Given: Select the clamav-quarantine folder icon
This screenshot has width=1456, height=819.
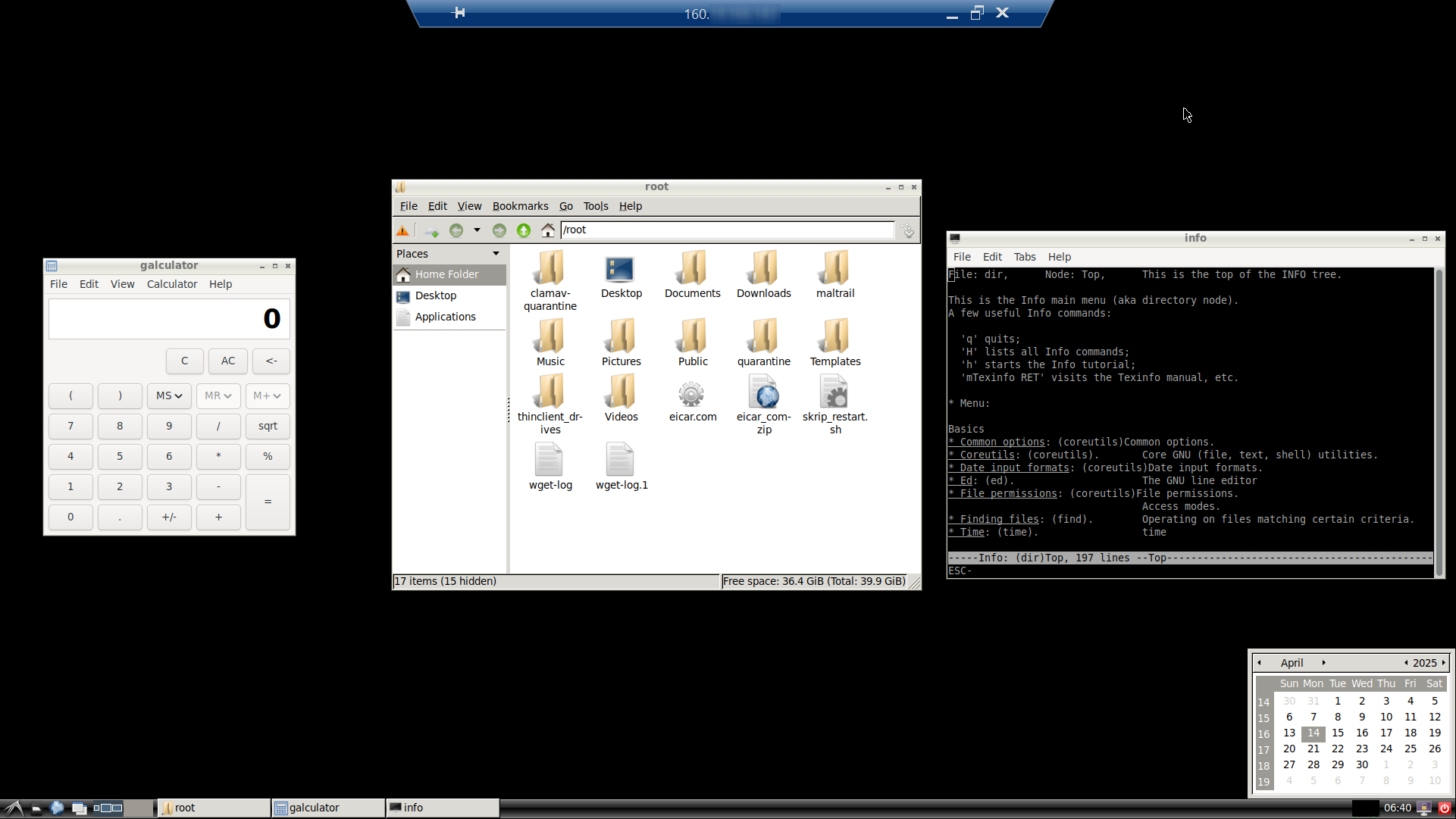Looking at the screenshot, I should [x=550, y=268].
